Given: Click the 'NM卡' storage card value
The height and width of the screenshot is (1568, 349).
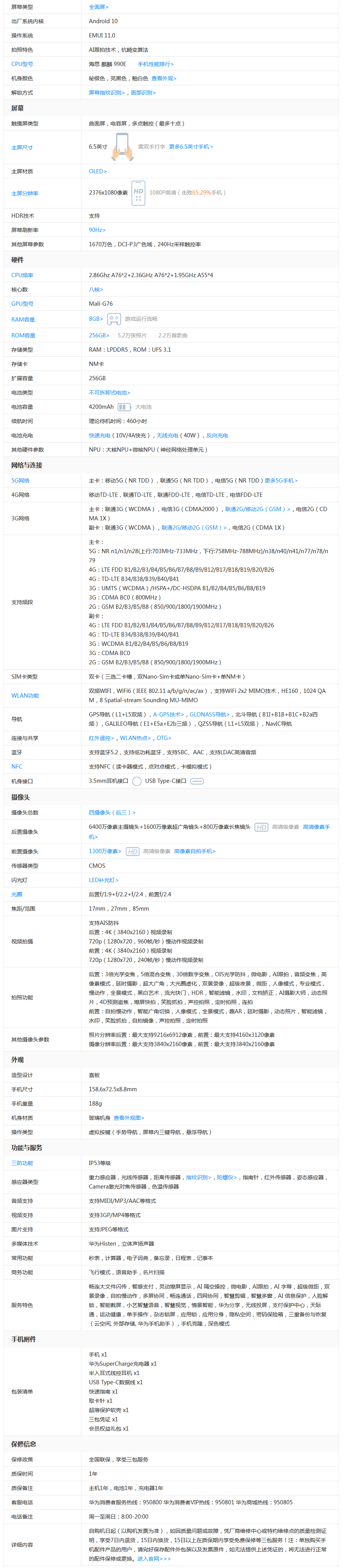Looking at the screenshot, I should click(x=97, y=364).
